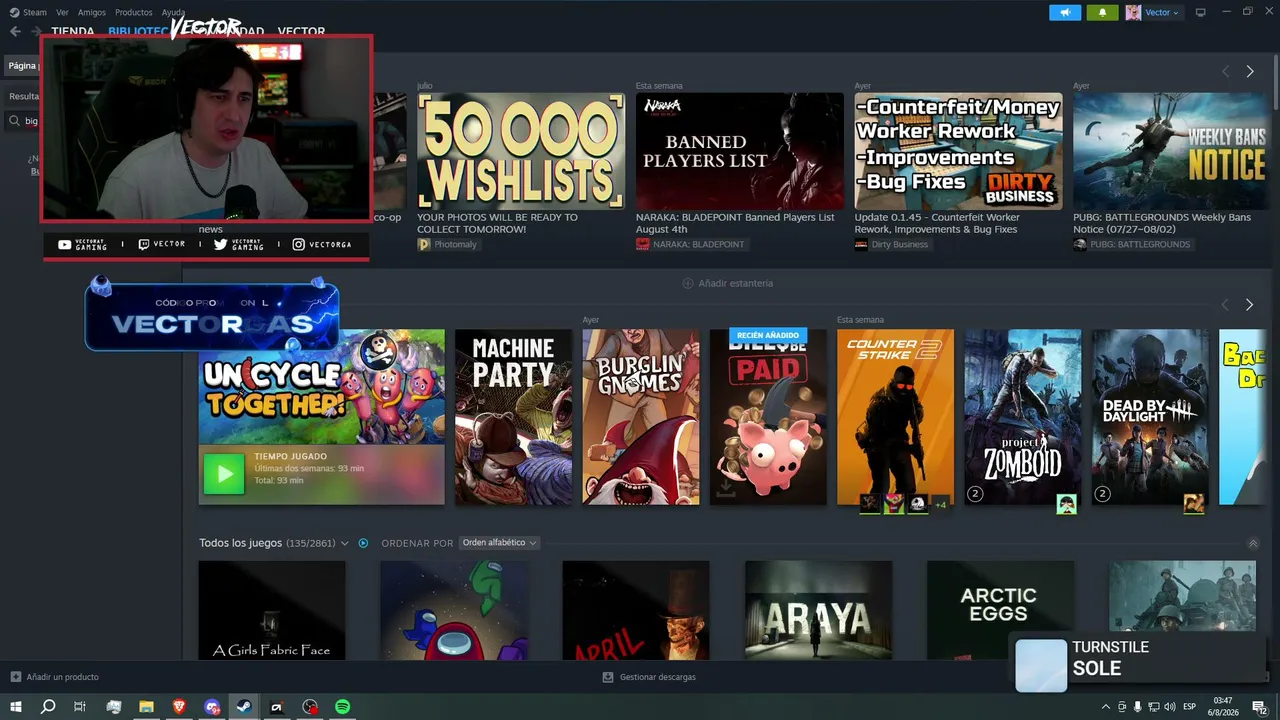Select the Project Zomboid game cover
Viewport: 1280px width, 720px height.
pyautogui.click(x=1023, y=417)
